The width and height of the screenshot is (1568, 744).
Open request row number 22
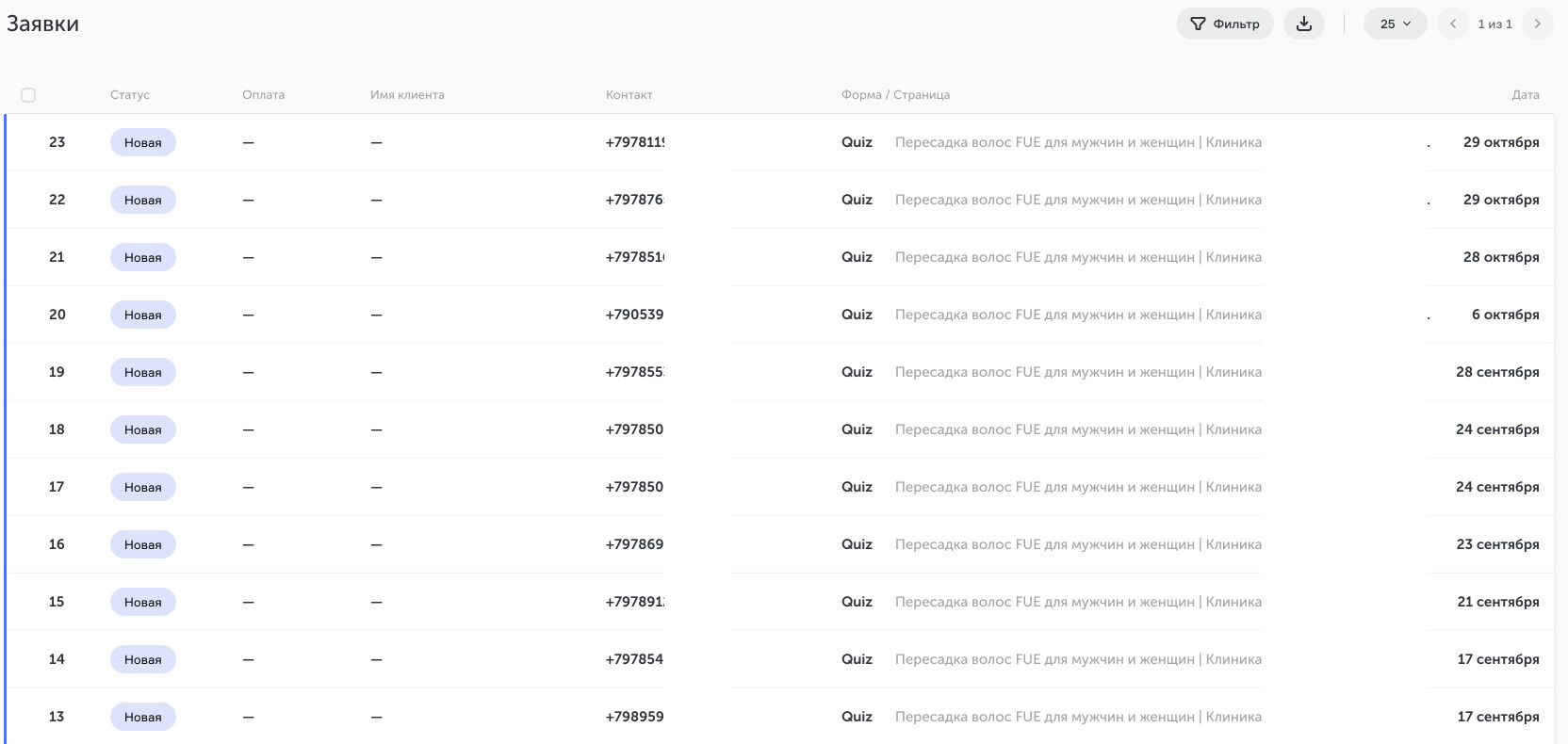pyautogui.click(x=779, y=200)
